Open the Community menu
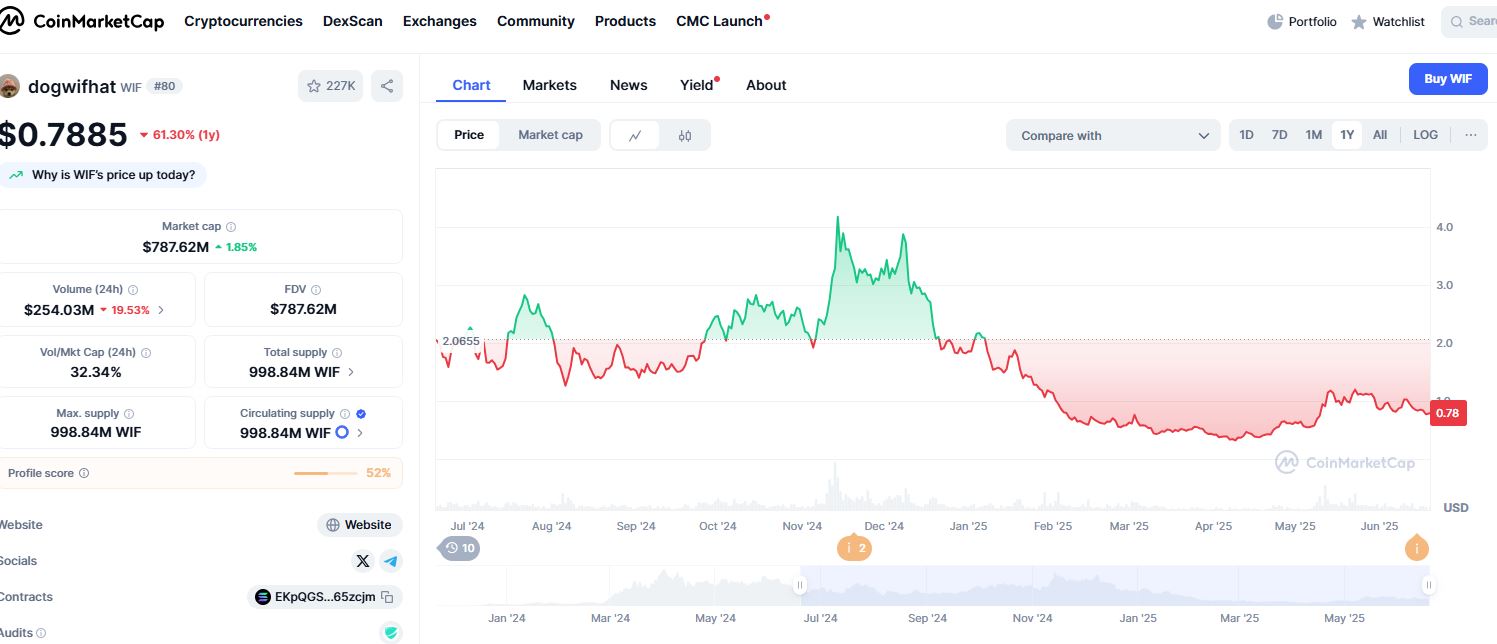 [x=536, y=21]
